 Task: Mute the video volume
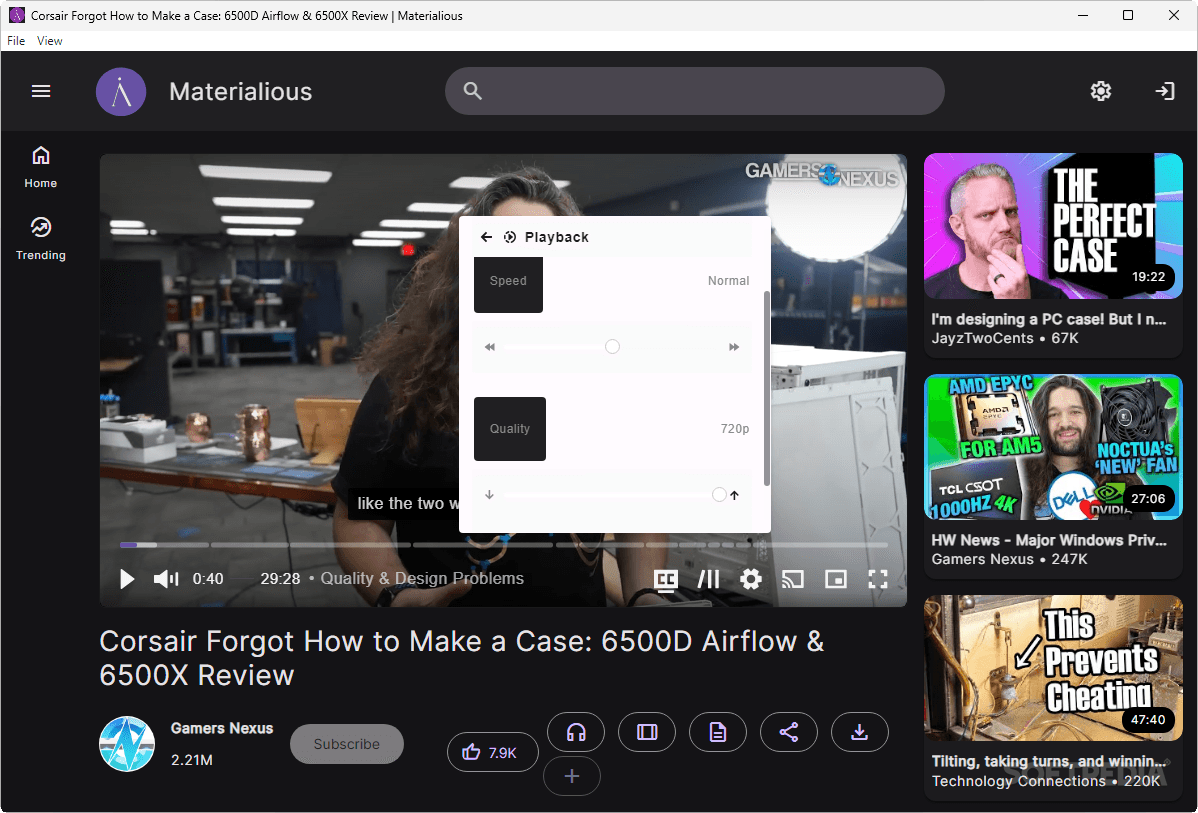(x=166, y=579)
